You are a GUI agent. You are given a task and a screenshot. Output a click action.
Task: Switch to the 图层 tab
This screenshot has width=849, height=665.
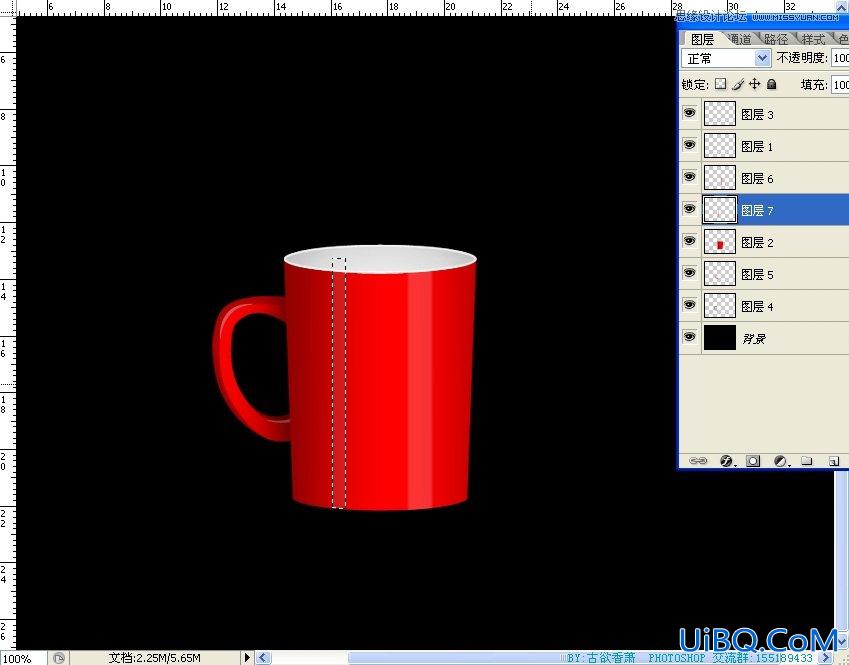[x=702, y=39]
